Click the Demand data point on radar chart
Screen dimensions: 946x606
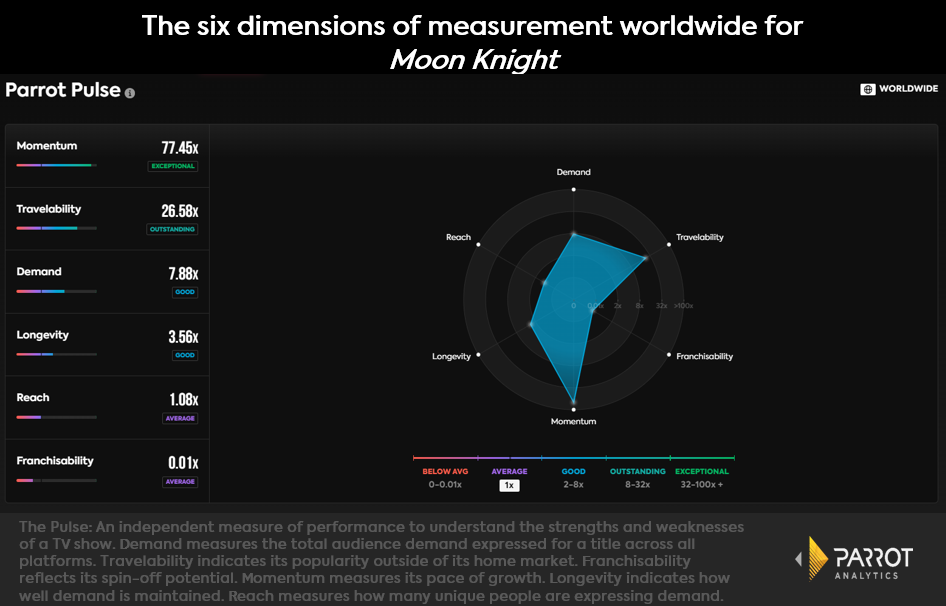[574, 234]
